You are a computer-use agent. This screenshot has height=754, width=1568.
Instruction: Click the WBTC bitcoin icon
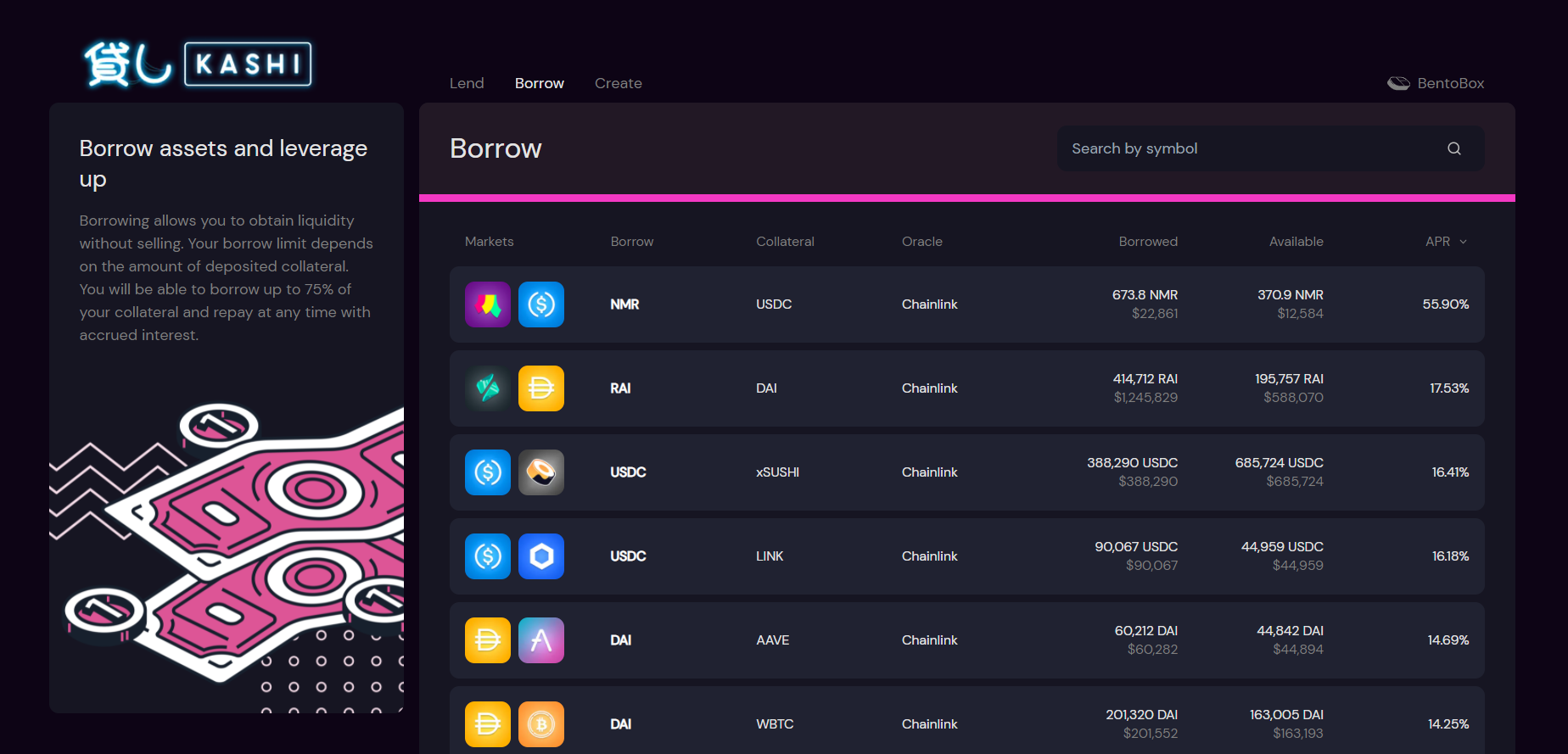[541, 724]
